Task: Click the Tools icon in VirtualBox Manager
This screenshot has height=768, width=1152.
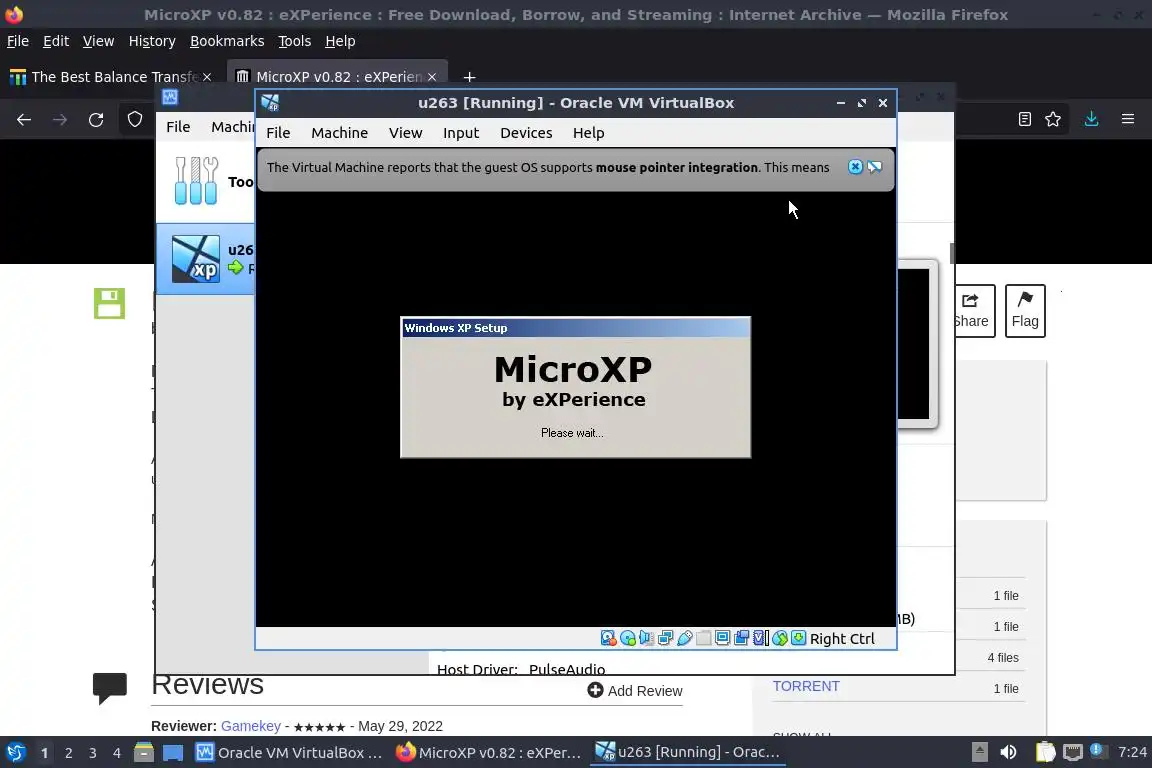Action: (196, 181)
